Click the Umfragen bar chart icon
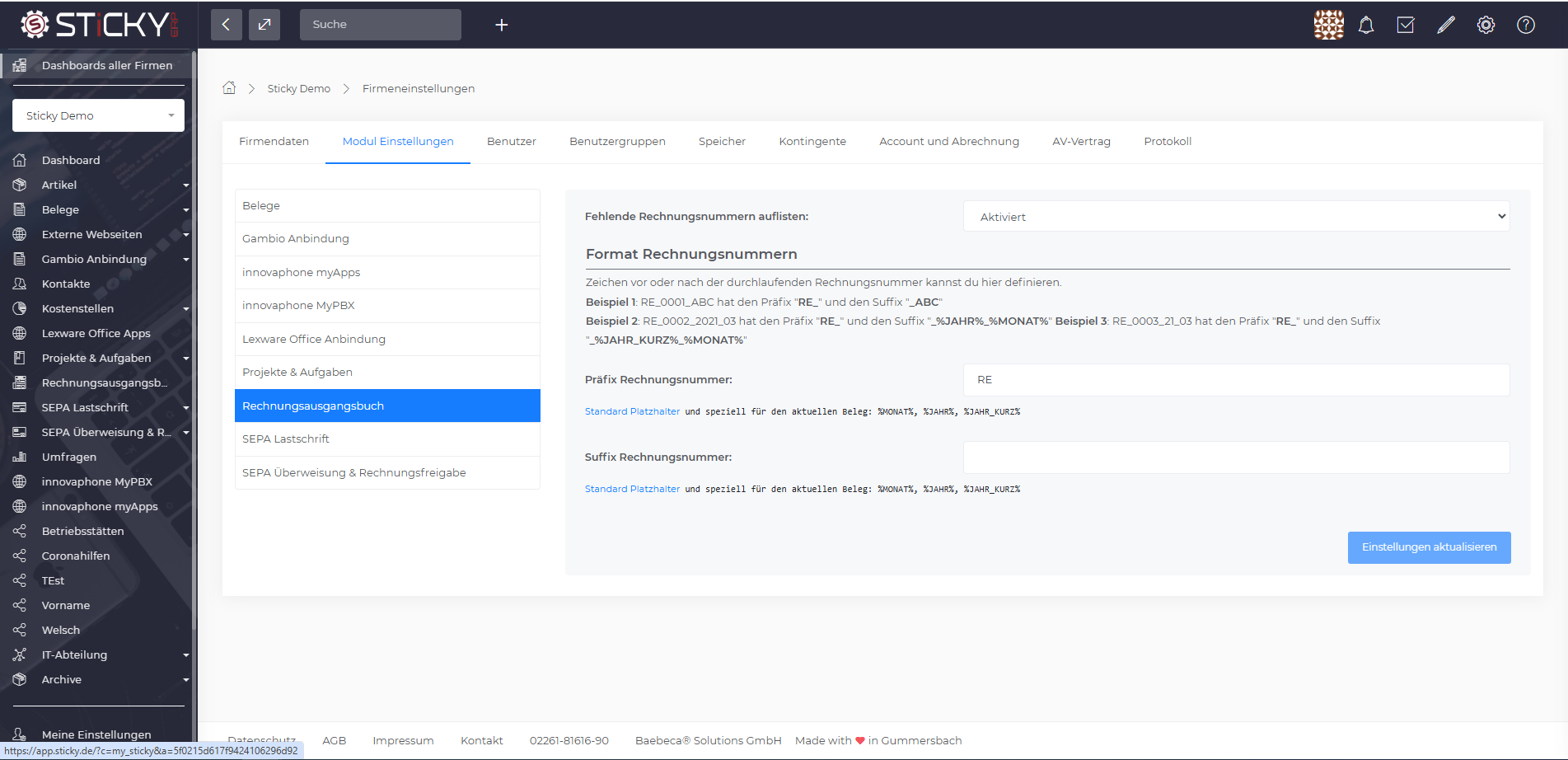This screenshot has height=760, width=1568. click(20, 457)
